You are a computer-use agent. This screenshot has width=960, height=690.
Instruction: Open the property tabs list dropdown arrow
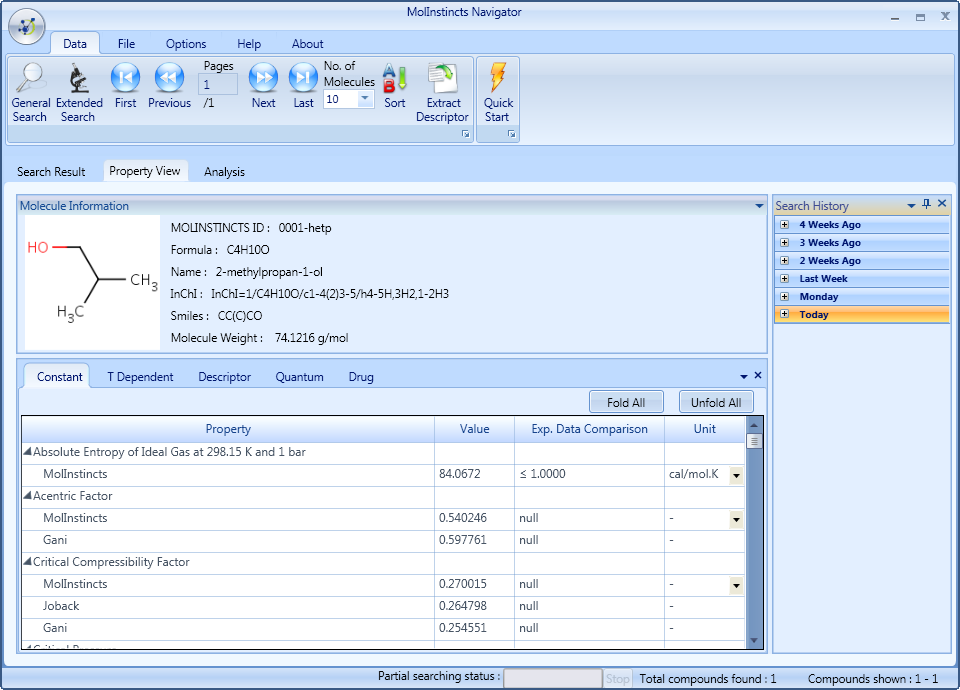[744, 377]
